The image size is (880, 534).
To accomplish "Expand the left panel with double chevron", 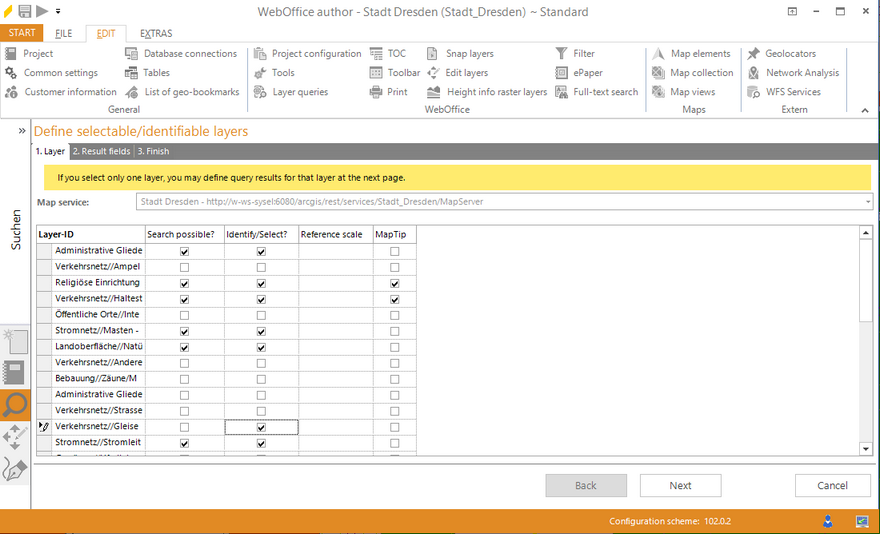I will (x=22, y=131).
